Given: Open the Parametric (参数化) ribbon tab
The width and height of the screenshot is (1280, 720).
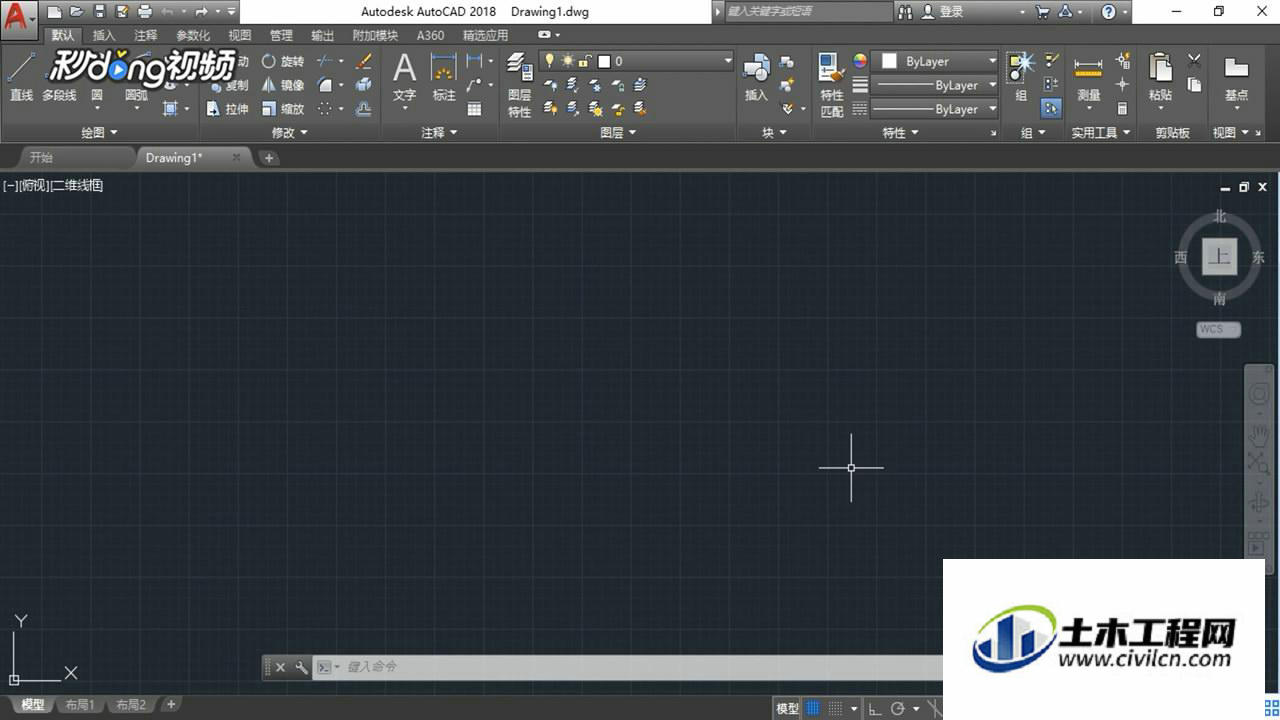Looking at the screenshot, I should 193,35.
